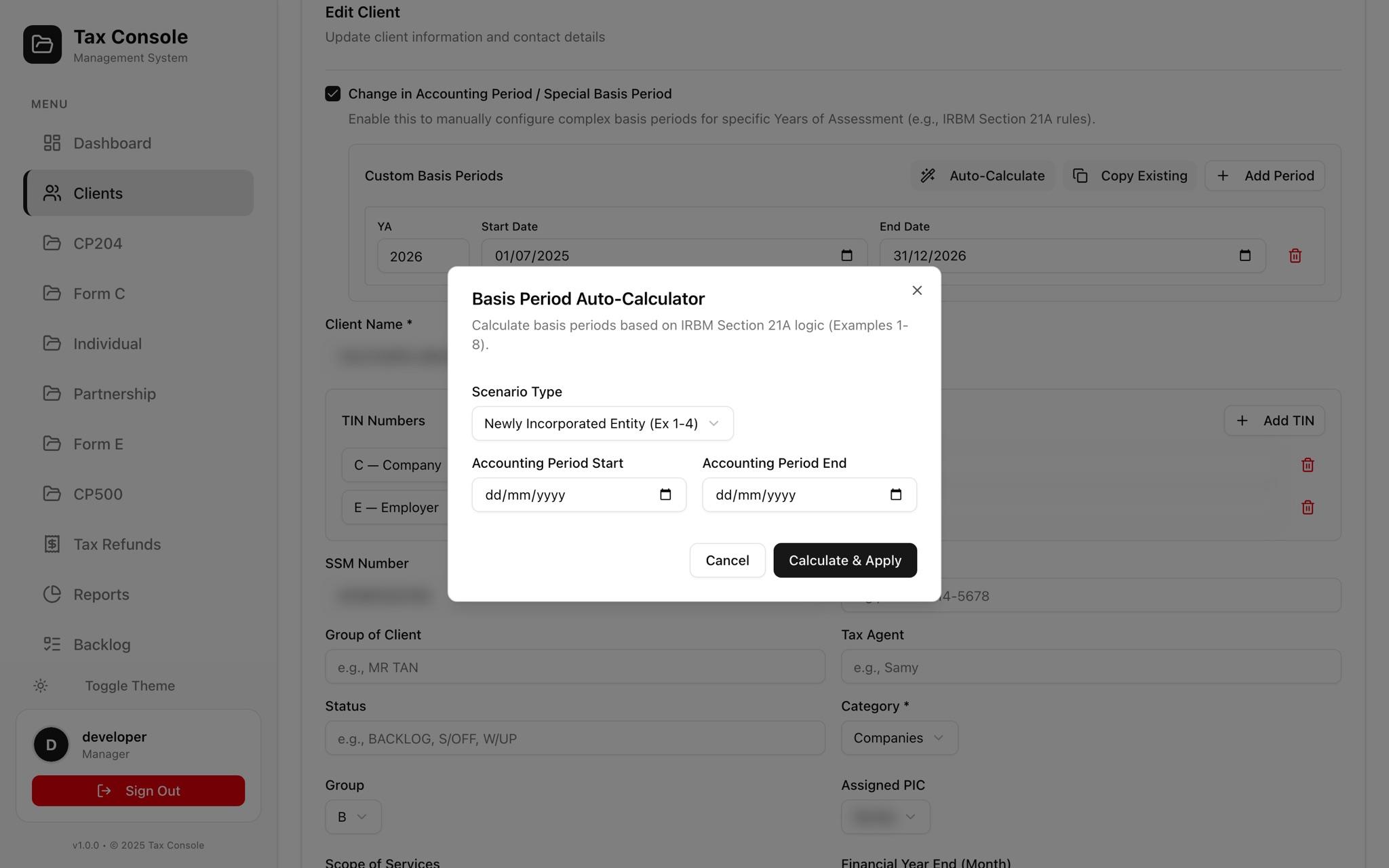1389x868 pixels.
Task: Add Period to custom basis periods
Action: [x=1265, y=176]
